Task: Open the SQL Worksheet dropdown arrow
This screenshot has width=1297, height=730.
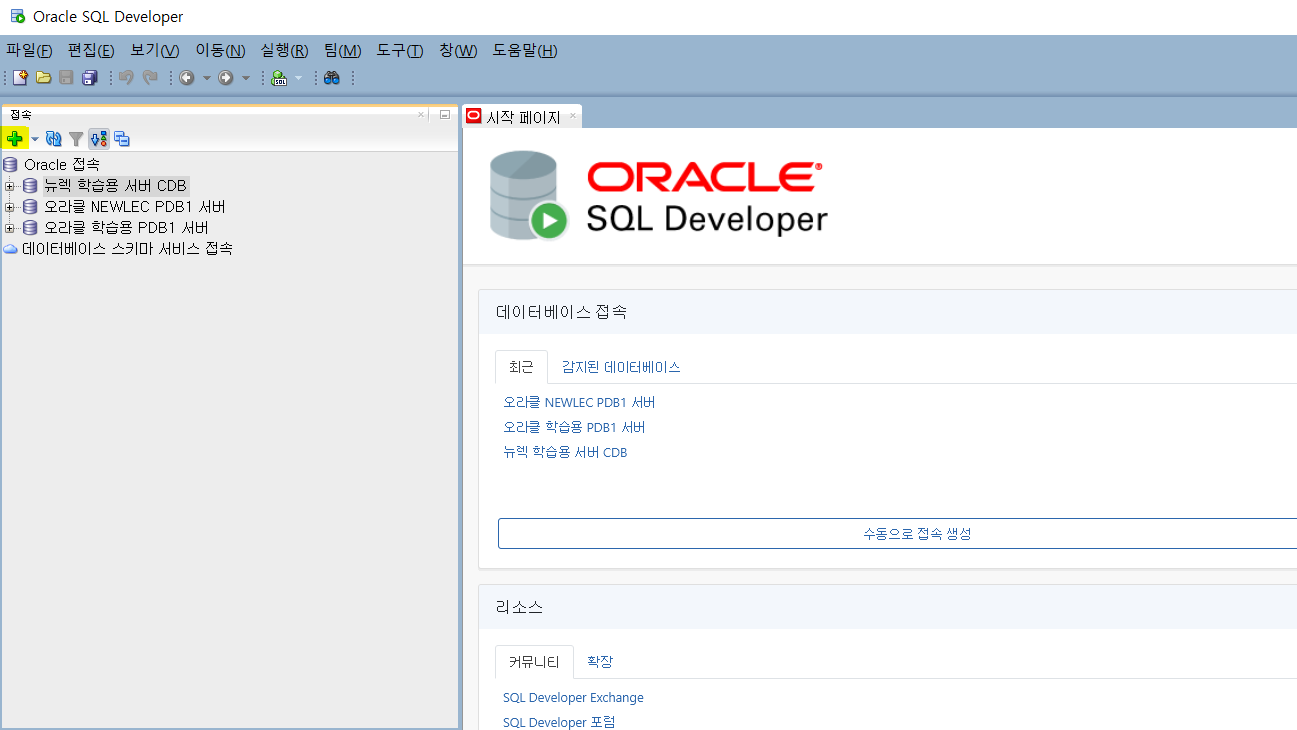Action: (x=298, y=78)
